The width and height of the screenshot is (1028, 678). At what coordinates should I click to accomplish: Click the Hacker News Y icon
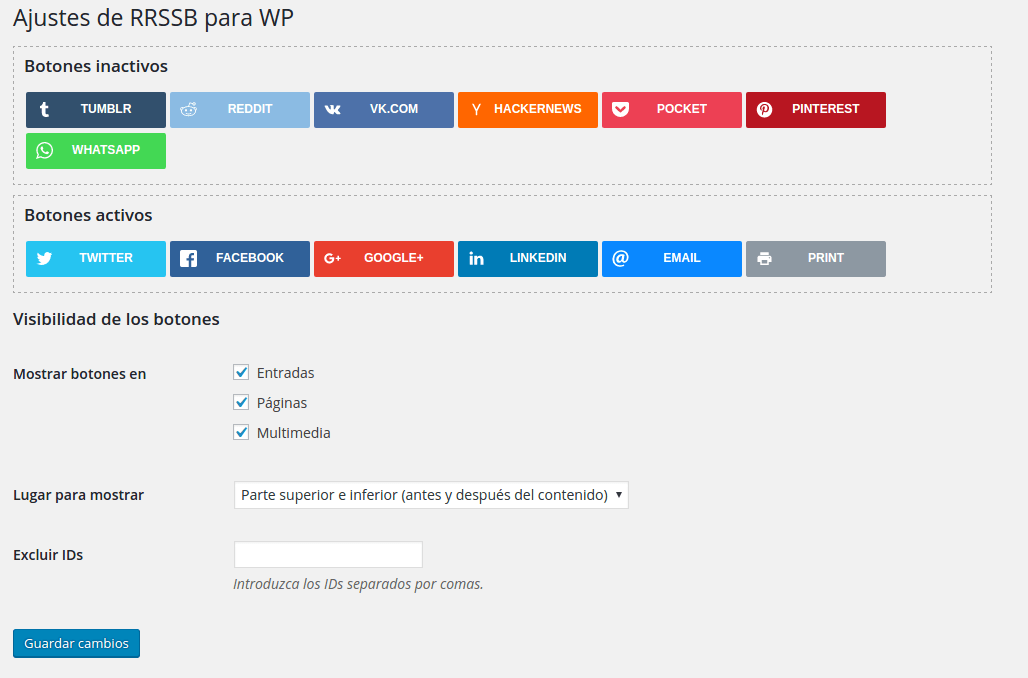(x=477, y=110)
